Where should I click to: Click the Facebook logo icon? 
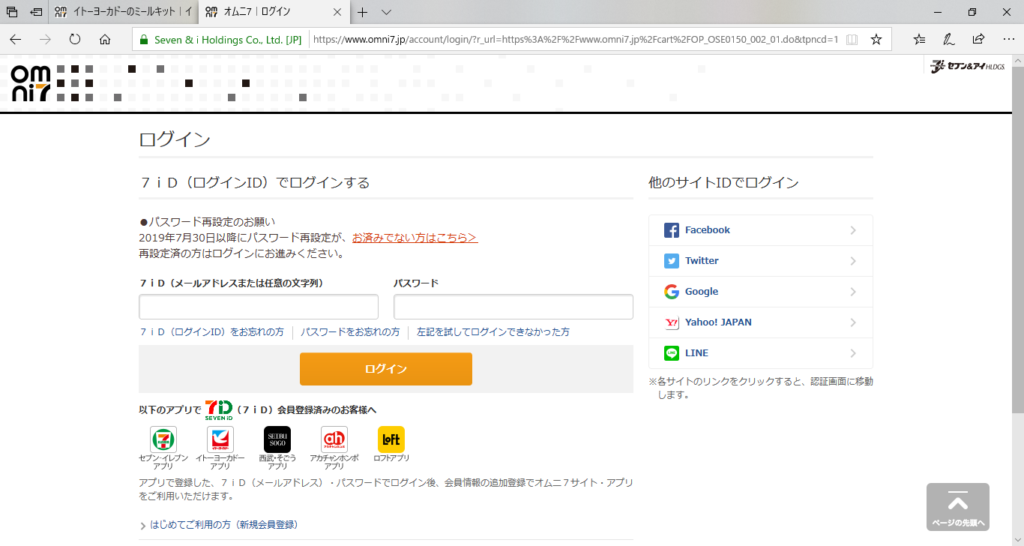[671, 230]
